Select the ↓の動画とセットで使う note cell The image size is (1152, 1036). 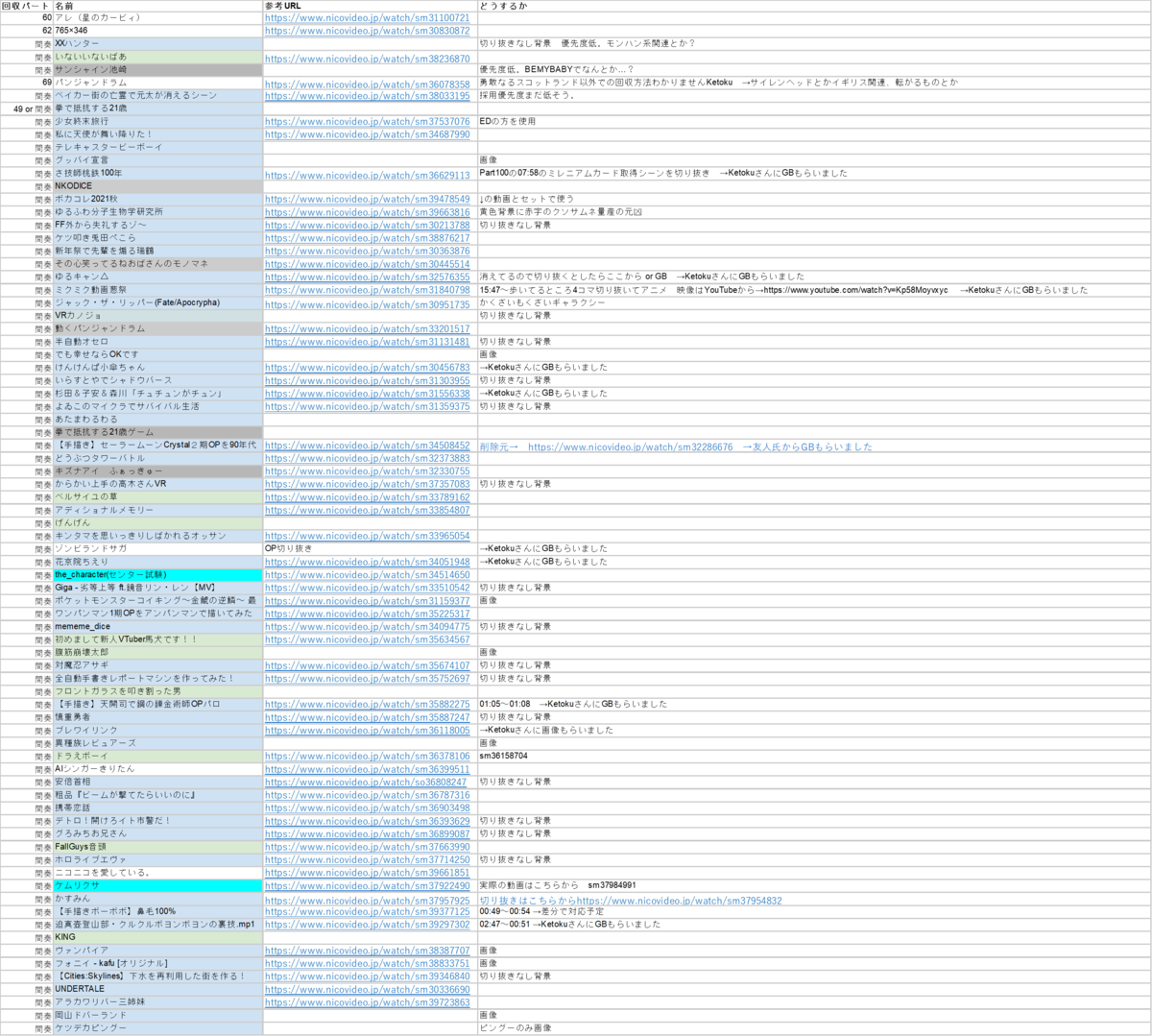(x=814, y=200)
